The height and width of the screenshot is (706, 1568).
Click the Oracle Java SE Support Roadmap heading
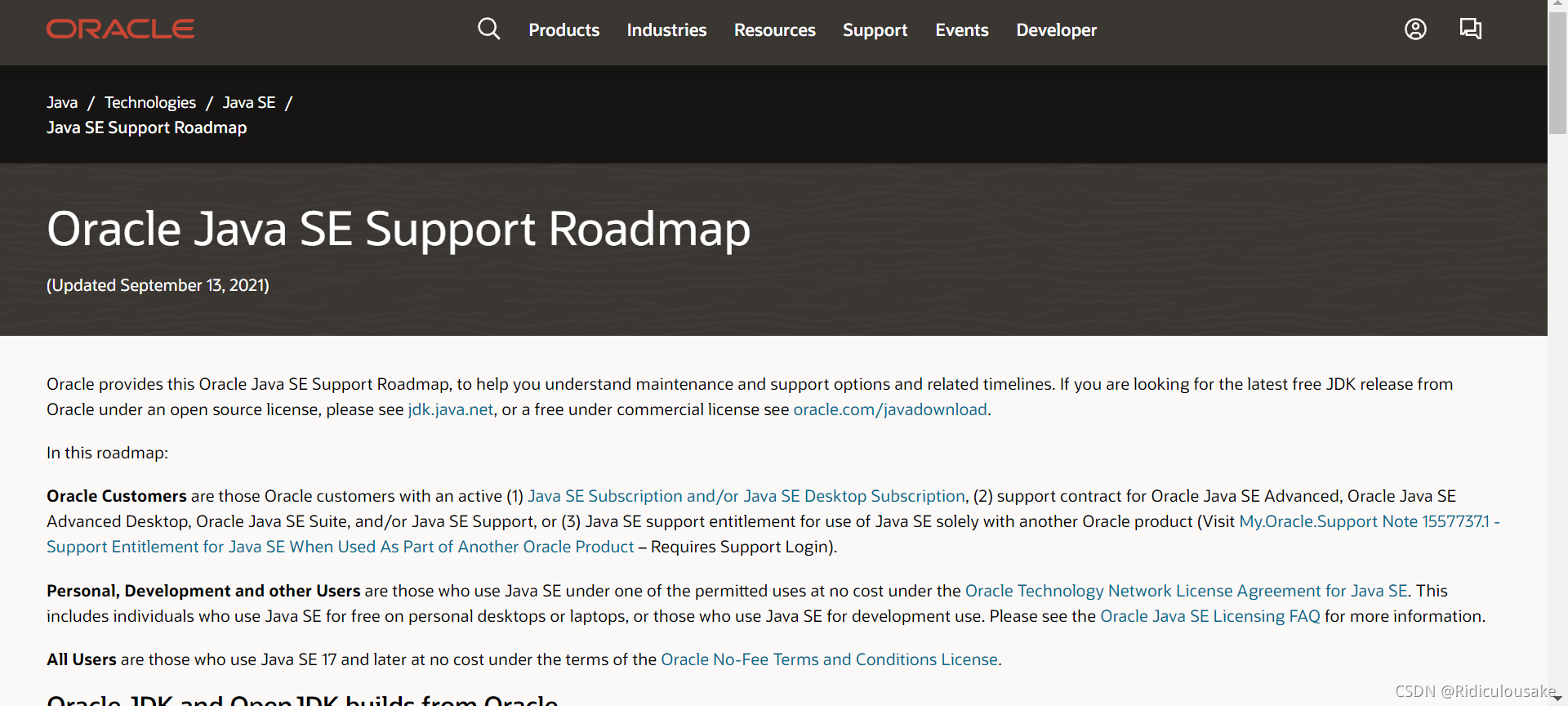coord(399,229)
